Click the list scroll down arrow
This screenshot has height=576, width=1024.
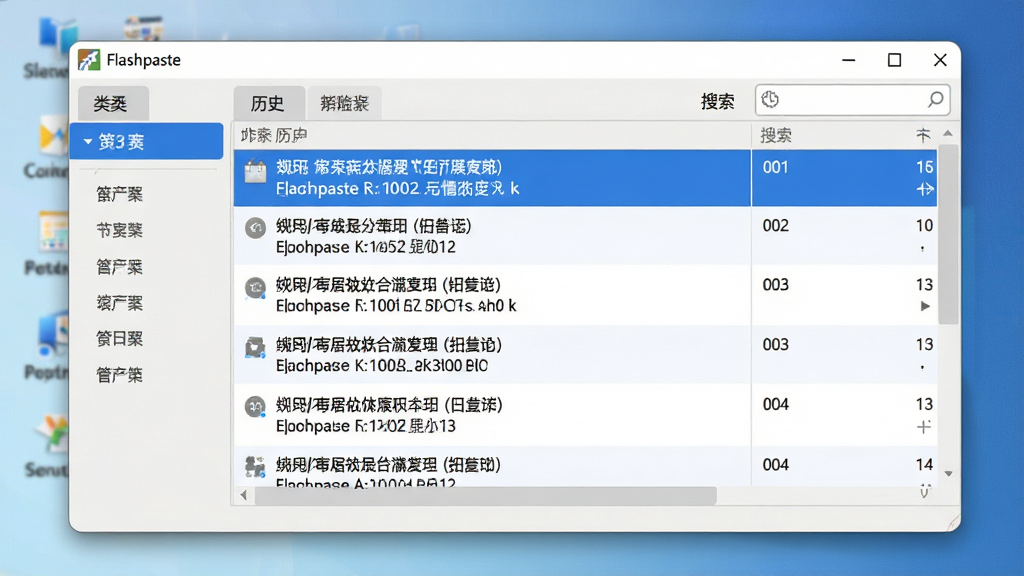(948, 473)
